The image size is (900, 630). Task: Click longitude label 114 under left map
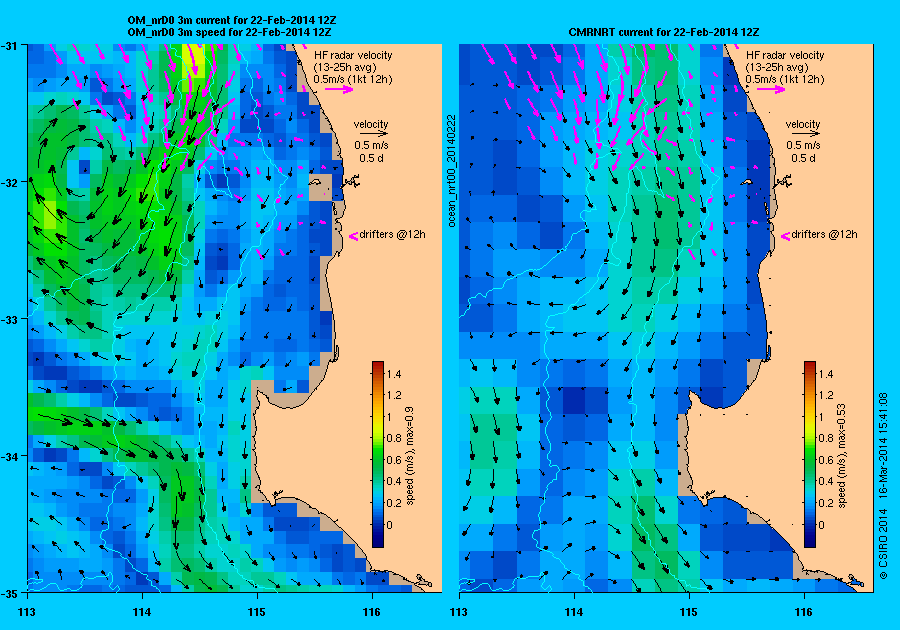tap(142, 612)
